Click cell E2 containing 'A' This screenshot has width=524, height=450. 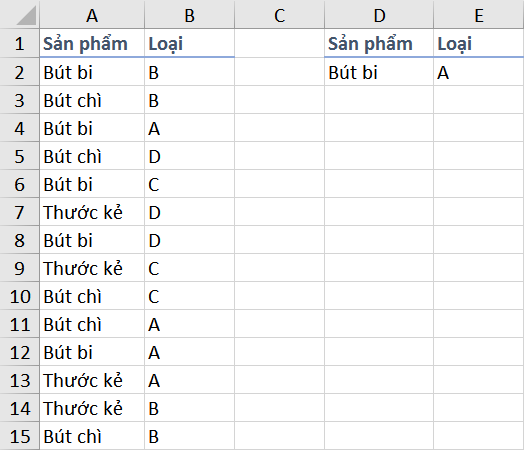tap(479, 72)
